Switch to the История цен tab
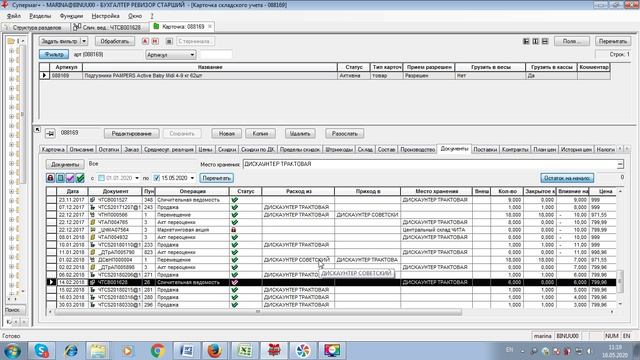The height and width of the screenshot is (360, 640). (576, 150)
